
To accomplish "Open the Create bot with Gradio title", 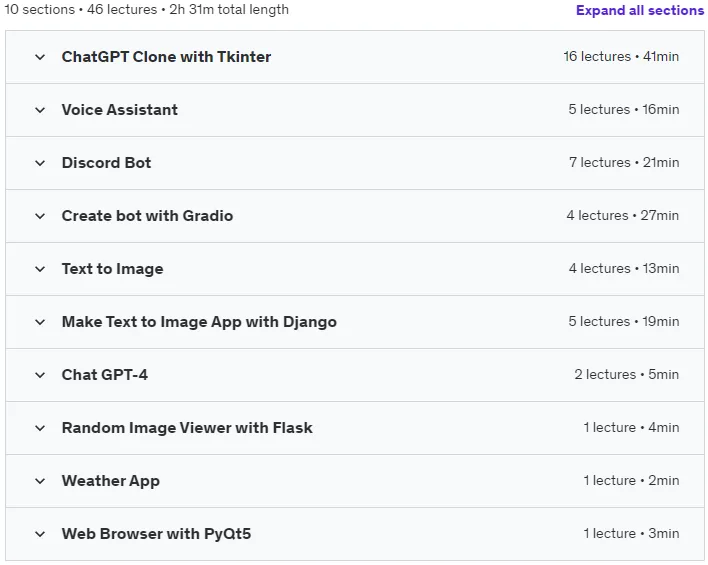I will coord(147,216).
